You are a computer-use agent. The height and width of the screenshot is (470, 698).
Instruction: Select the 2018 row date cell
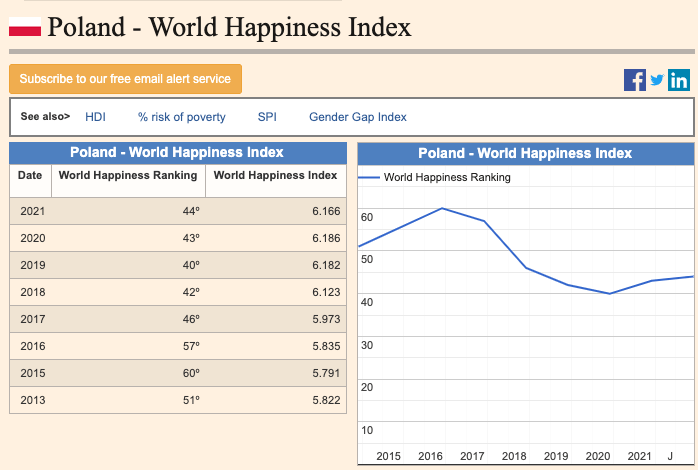coord(32,292)
